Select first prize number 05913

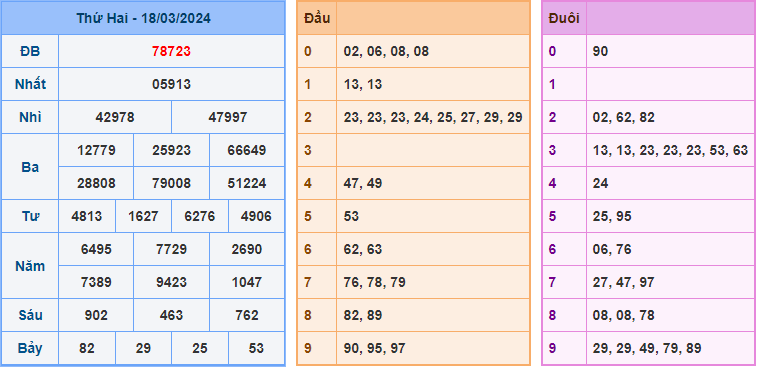point(171,85)
